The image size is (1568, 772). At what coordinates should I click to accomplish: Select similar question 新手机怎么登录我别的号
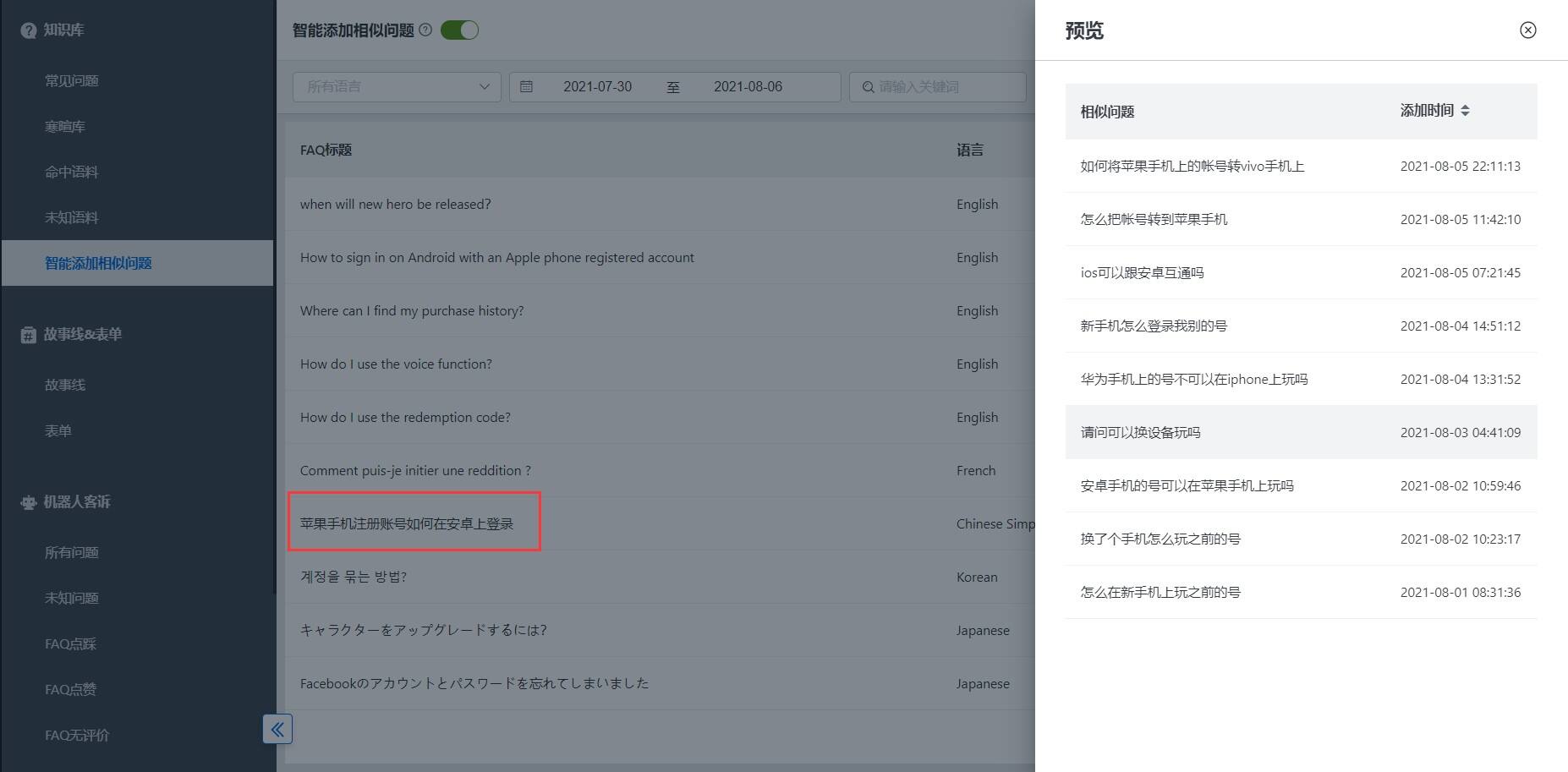[1154, 326]
